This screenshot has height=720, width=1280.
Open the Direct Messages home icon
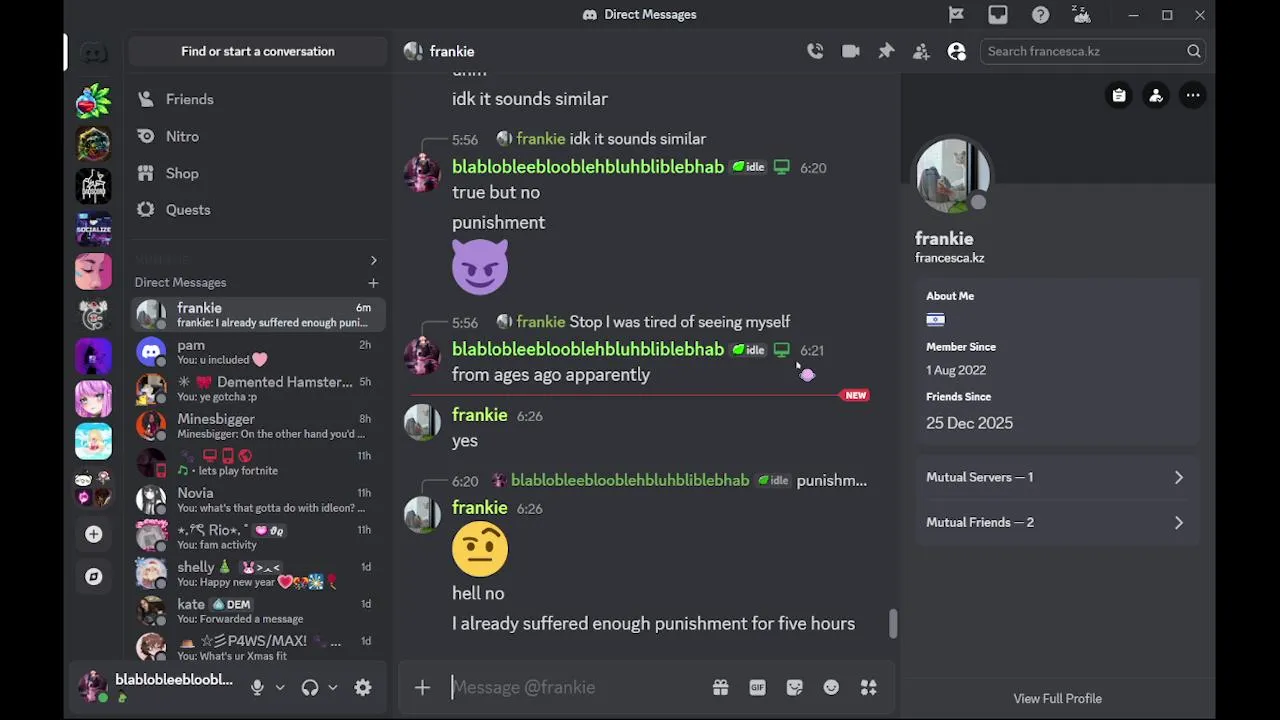[94, 52]
